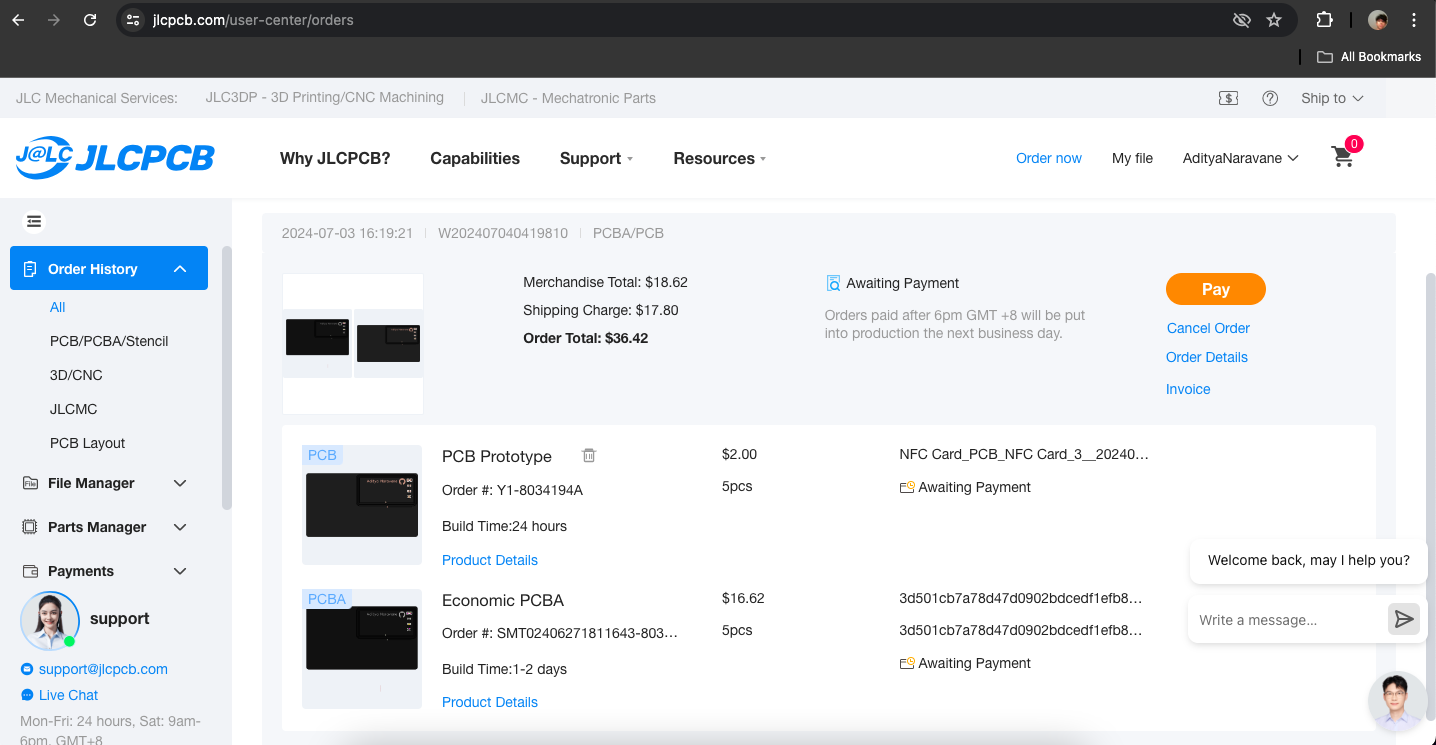Open the Capabilities menu item
This screenshot has width=1436, height=745.
(x=475, y=158)
